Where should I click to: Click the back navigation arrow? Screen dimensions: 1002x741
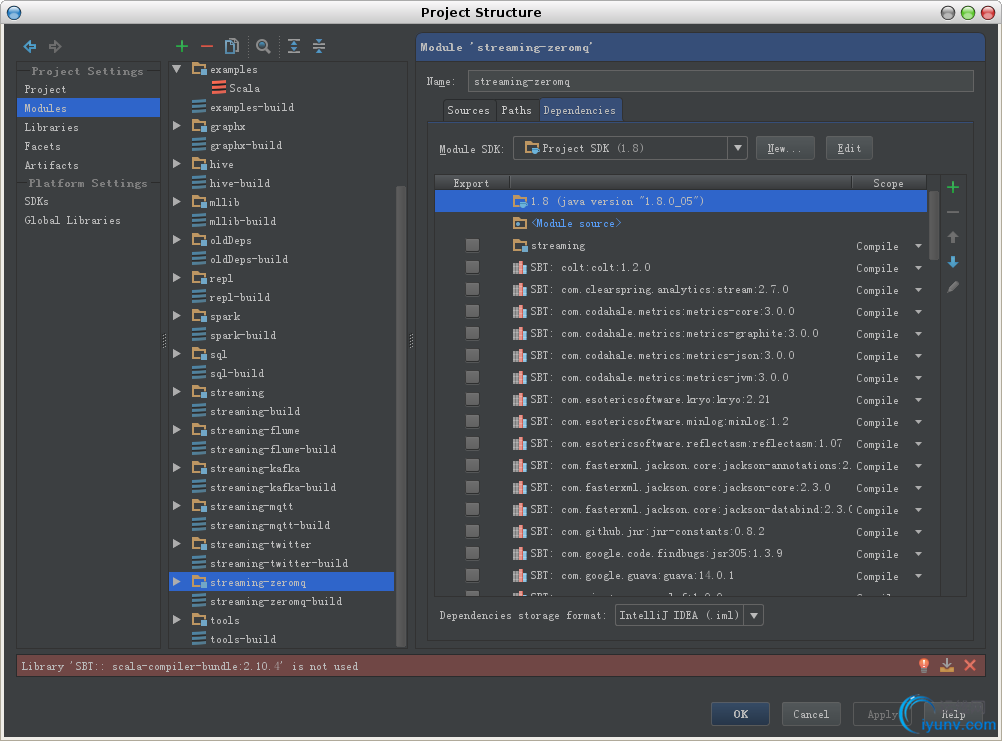click(x=29, y=46)
